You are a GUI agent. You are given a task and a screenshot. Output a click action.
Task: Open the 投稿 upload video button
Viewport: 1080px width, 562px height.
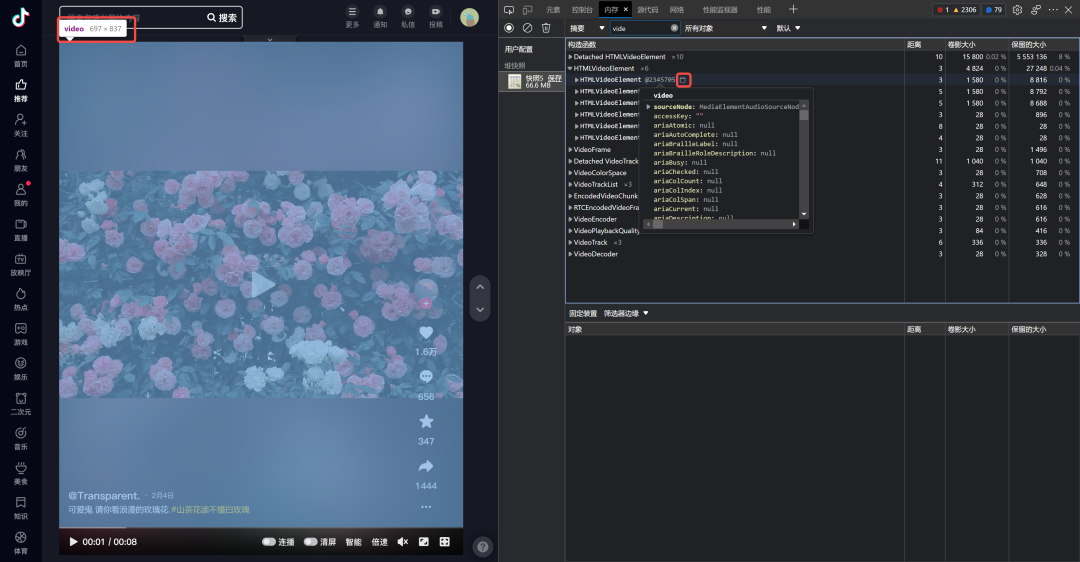coord(436,17)
